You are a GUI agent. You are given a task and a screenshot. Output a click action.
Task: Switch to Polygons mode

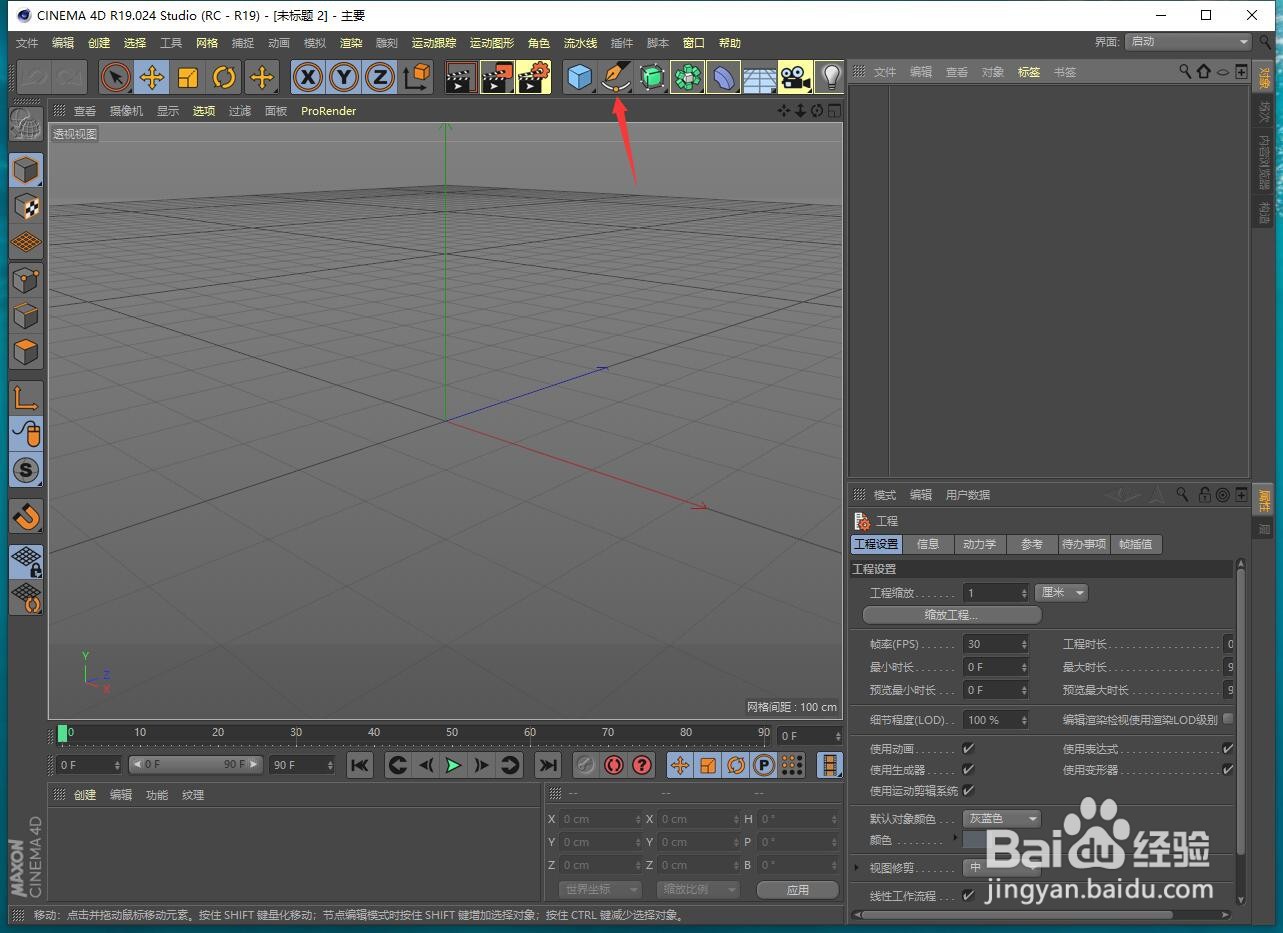26,352
